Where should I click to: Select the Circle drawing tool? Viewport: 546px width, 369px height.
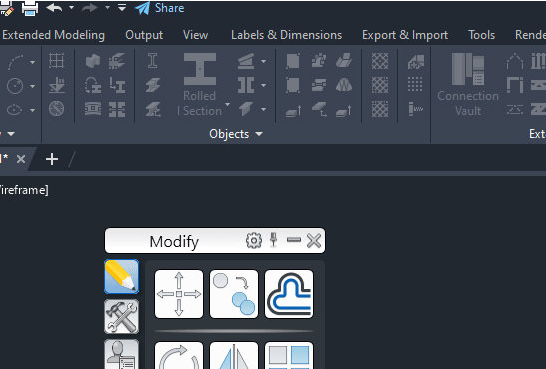coord(15,86)
